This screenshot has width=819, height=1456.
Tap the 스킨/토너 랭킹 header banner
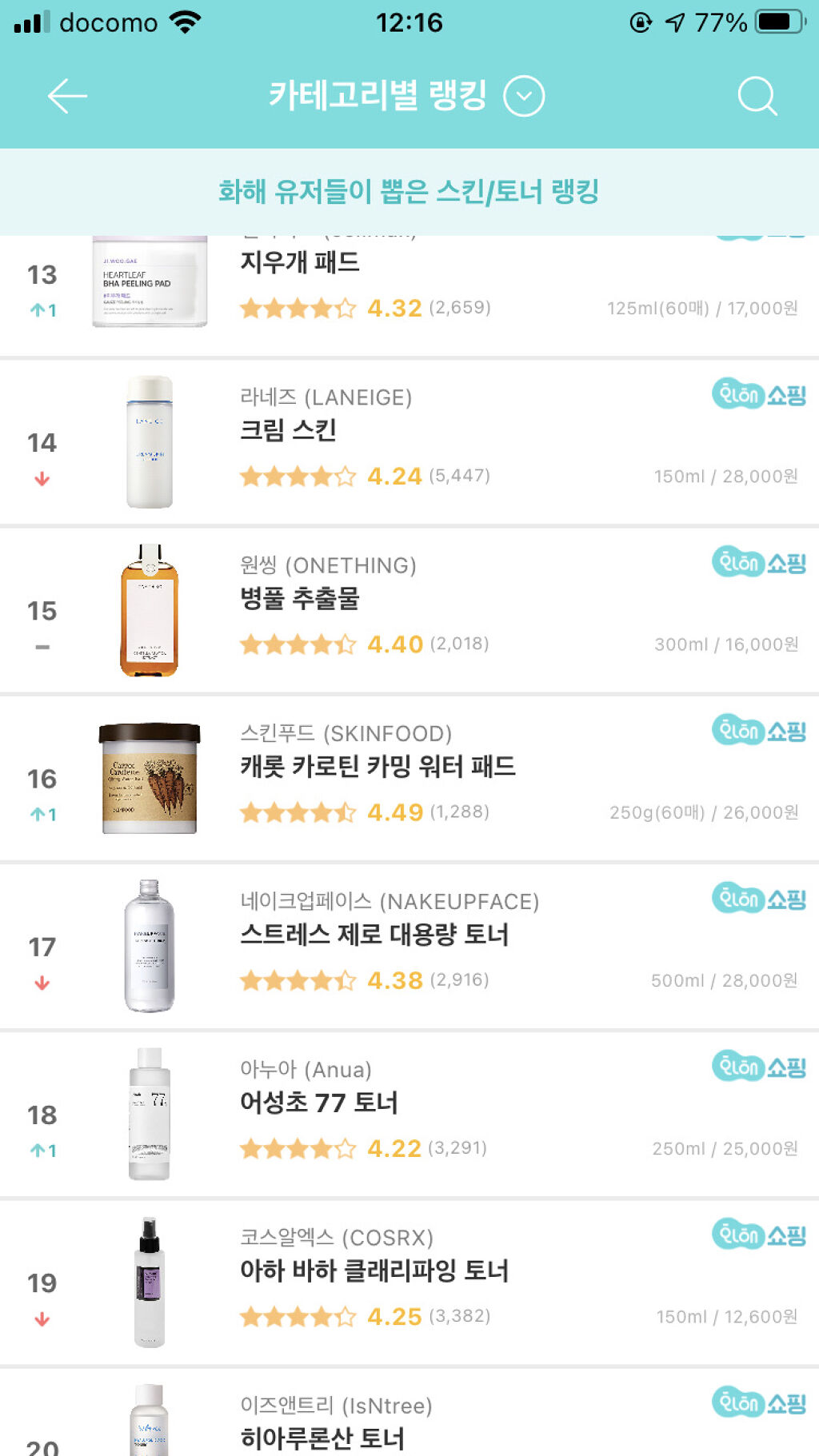click(x=409, y=192)
